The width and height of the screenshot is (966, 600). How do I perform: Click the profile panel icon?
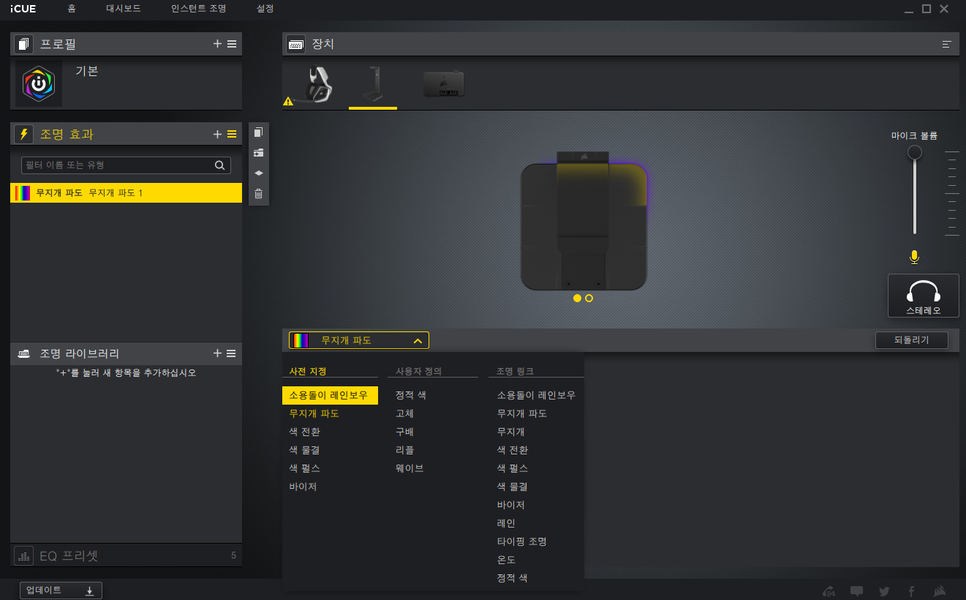23,44
